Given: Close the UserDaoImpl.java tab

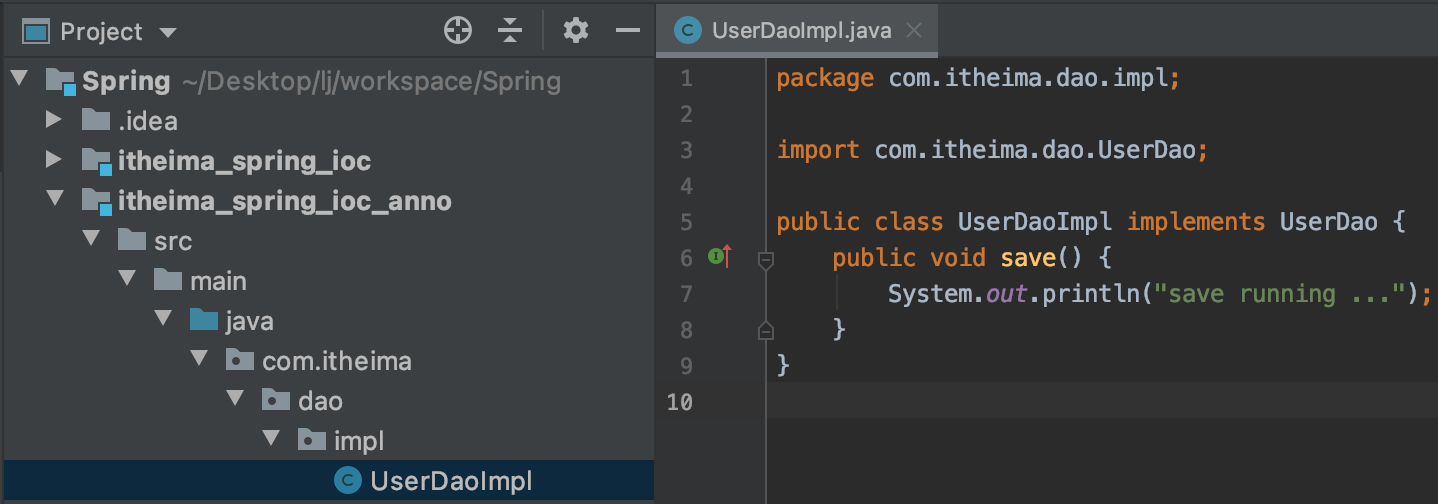Looking at the screenshot, I should [913, 30].
